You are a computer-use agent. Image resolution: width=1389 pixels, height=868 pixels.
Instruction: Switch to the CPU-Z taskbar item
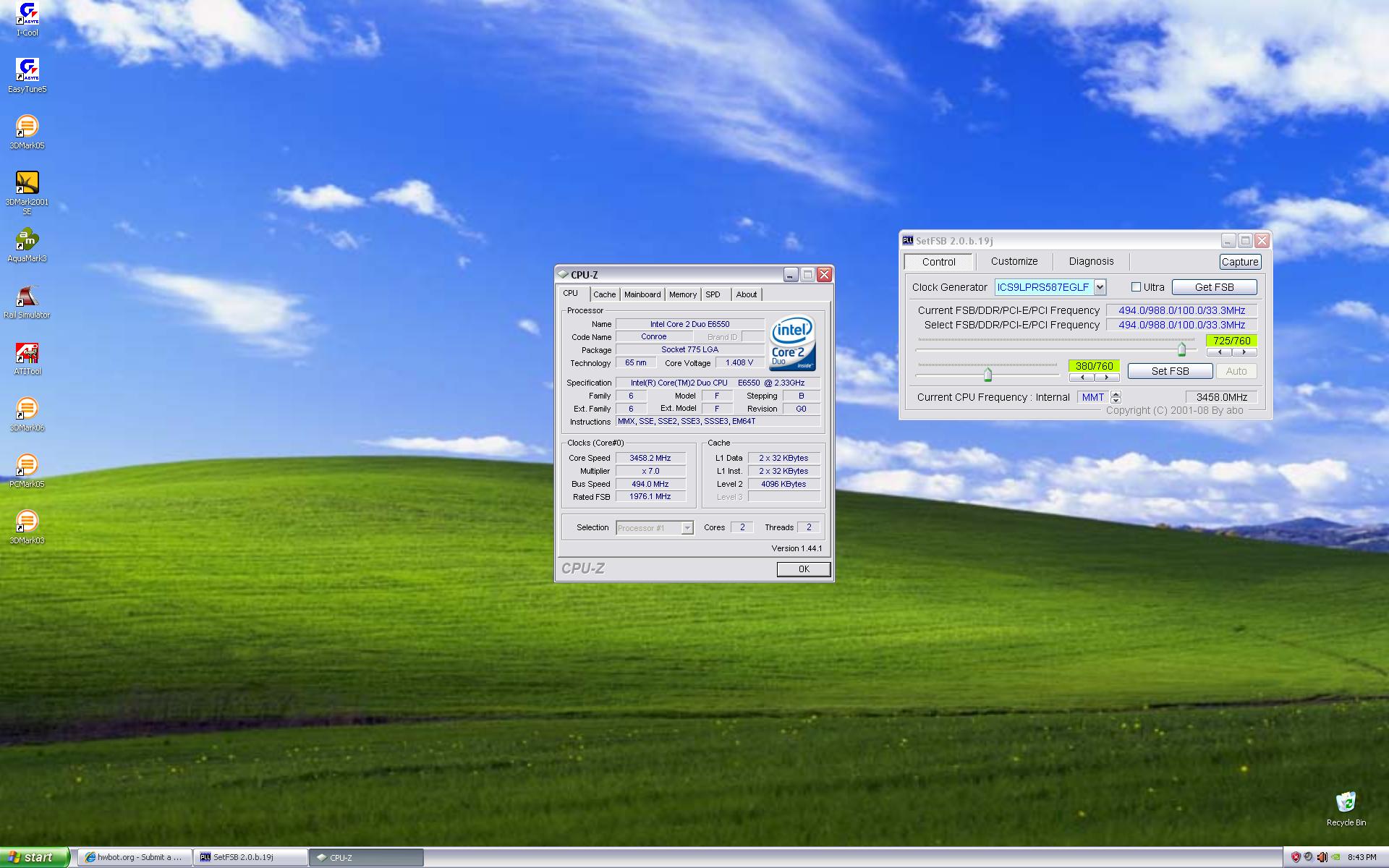pos(366,857)
